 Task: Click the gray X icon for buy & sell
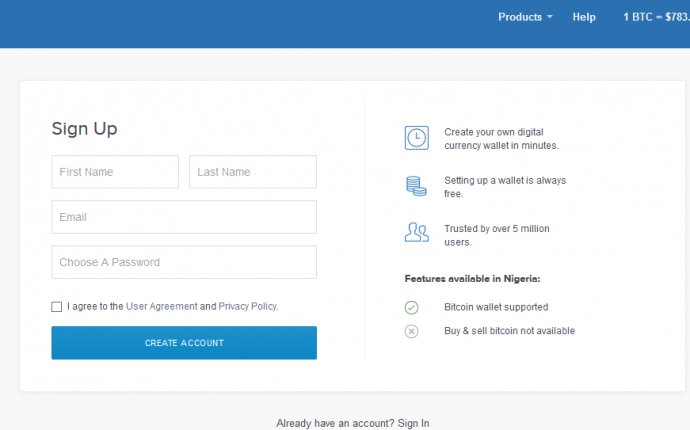(x=411, y=331)
